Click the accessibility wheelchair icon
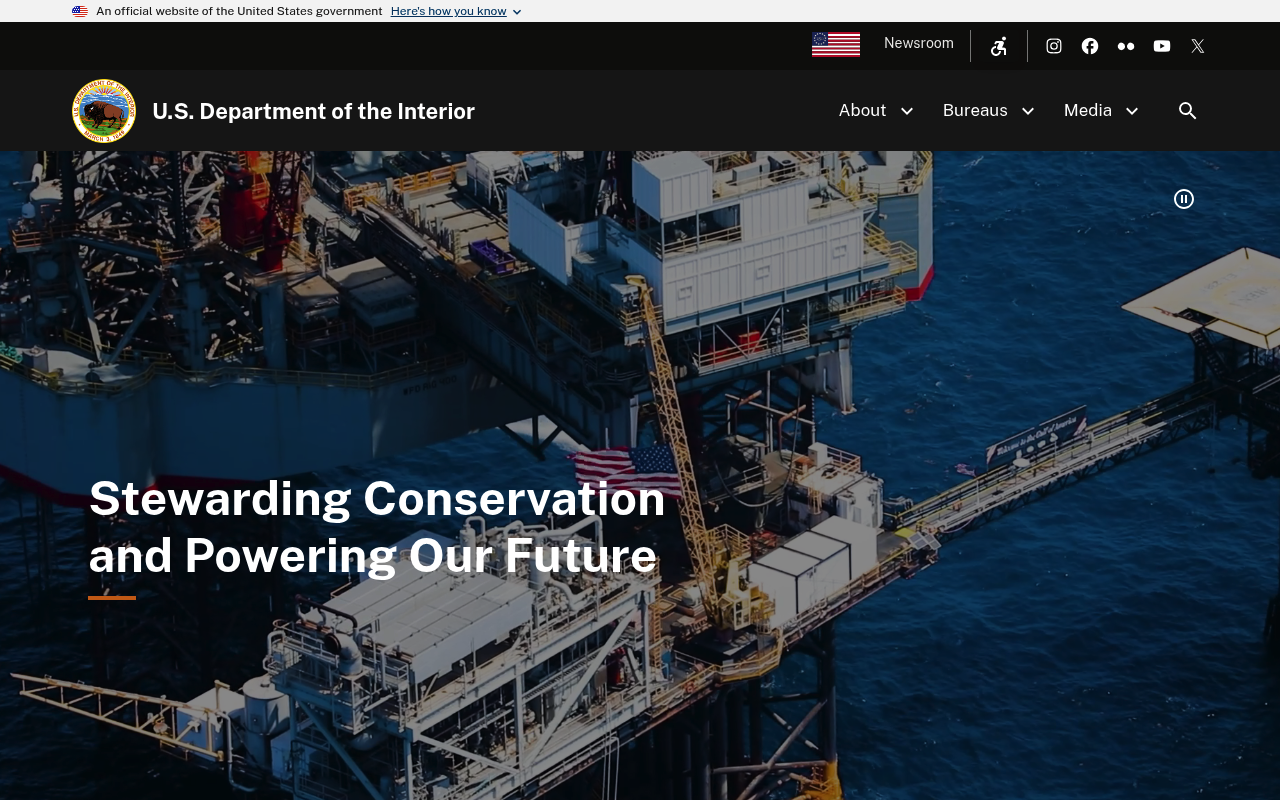 pyautogui.click(x=999, y=46)
